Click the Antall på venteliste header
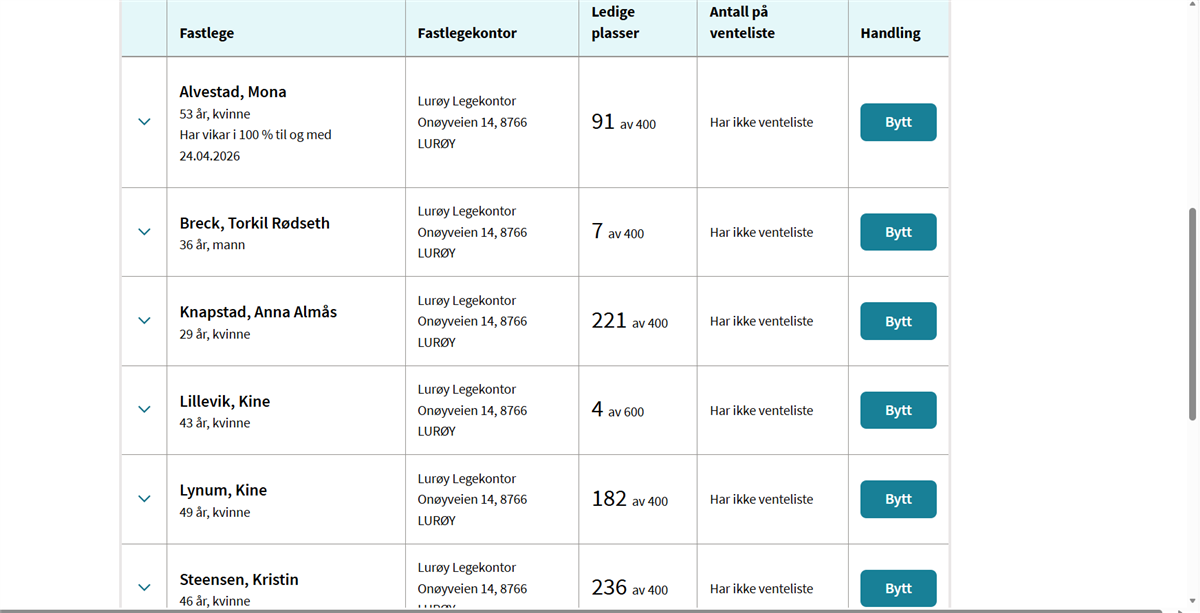1200x613 pixels. pyautogui.click(x=742, y=22)
